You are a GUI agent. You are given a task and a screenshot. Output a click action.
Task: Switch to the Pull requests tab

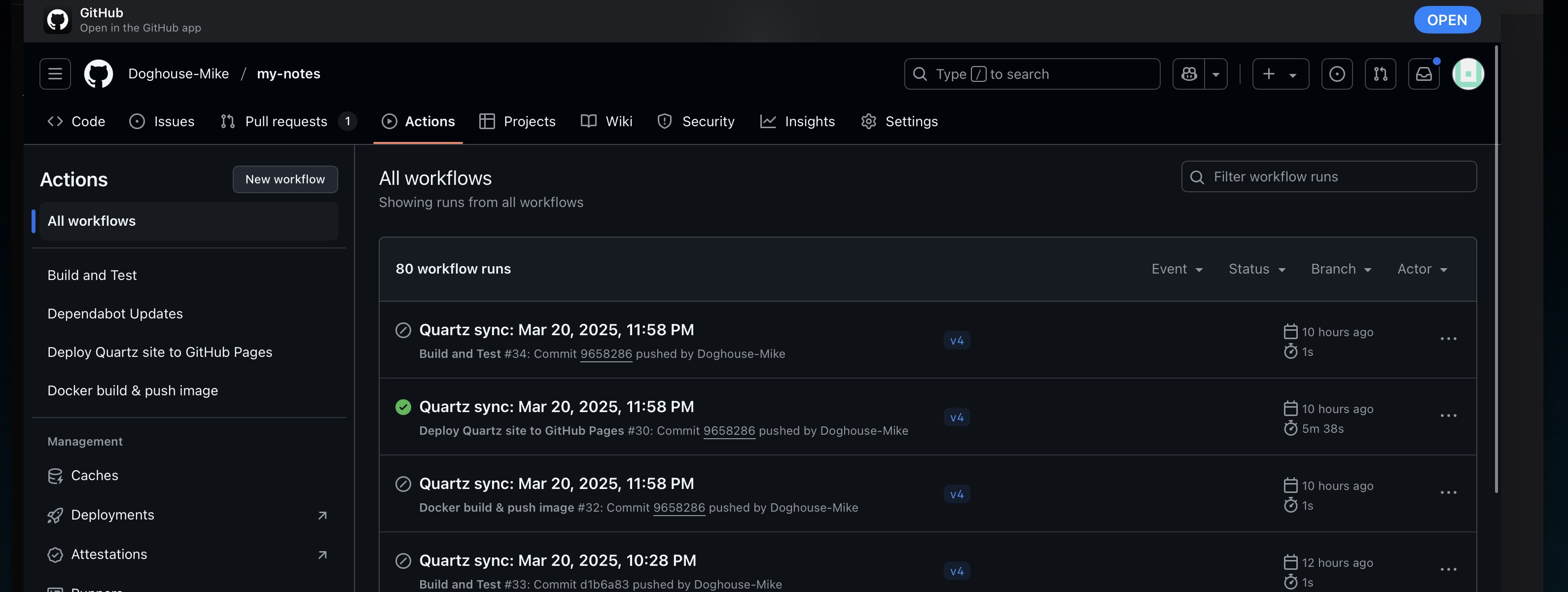coord(286,121)
